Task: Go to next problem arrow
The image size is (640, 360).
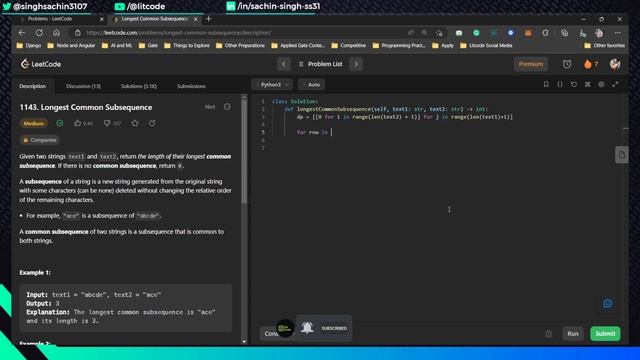Action: (356, 64)
